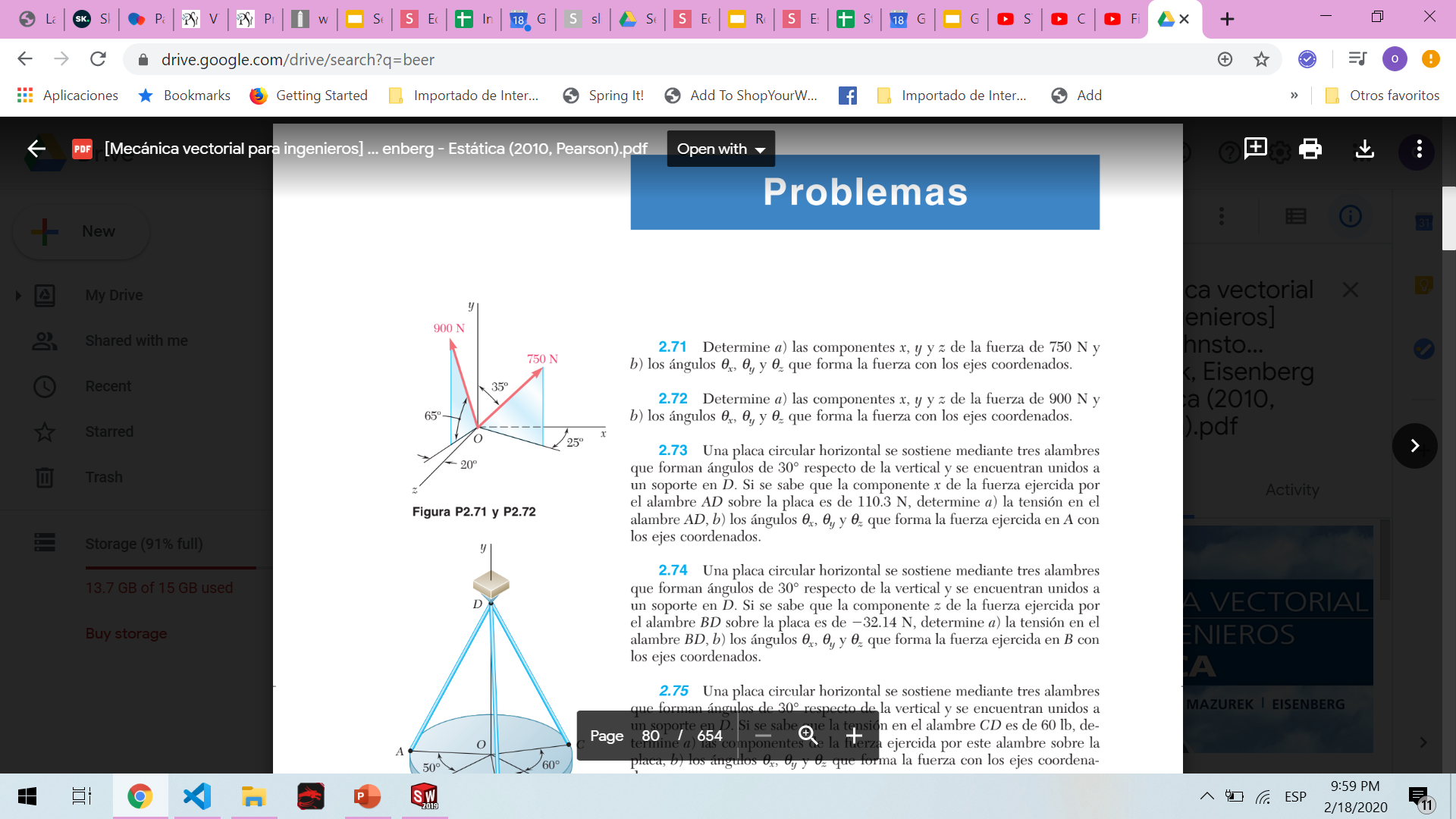This screenshot has height=819, width=1456.
Task: Open the Otros favoritos bookmarks folder
Action: [x=1382, y=96]
